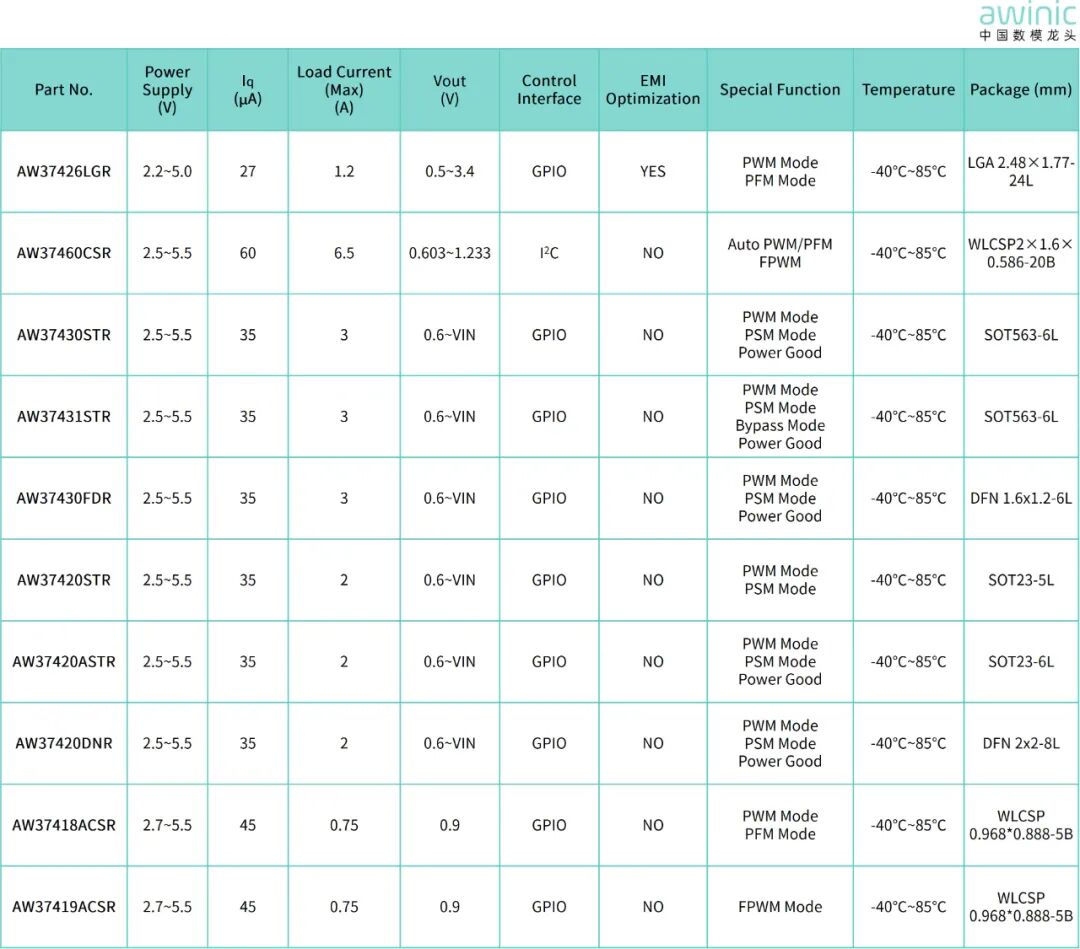
Task: Click SOT563-6L package in AW37431STR row
Action: [x=1021, y=417]
